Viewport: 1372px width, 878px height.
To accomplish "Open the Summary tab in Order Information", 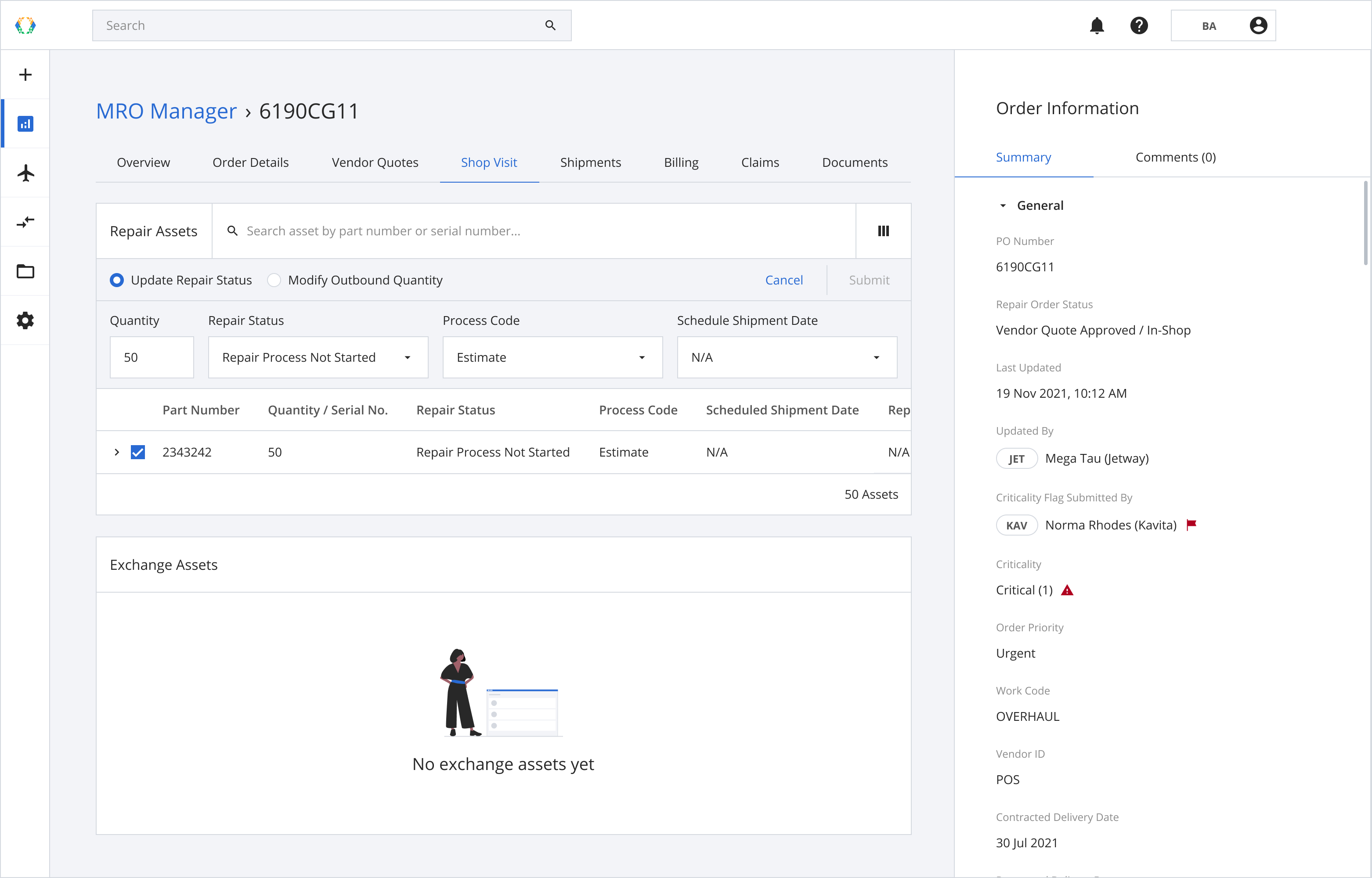I will coord(1023,157).
